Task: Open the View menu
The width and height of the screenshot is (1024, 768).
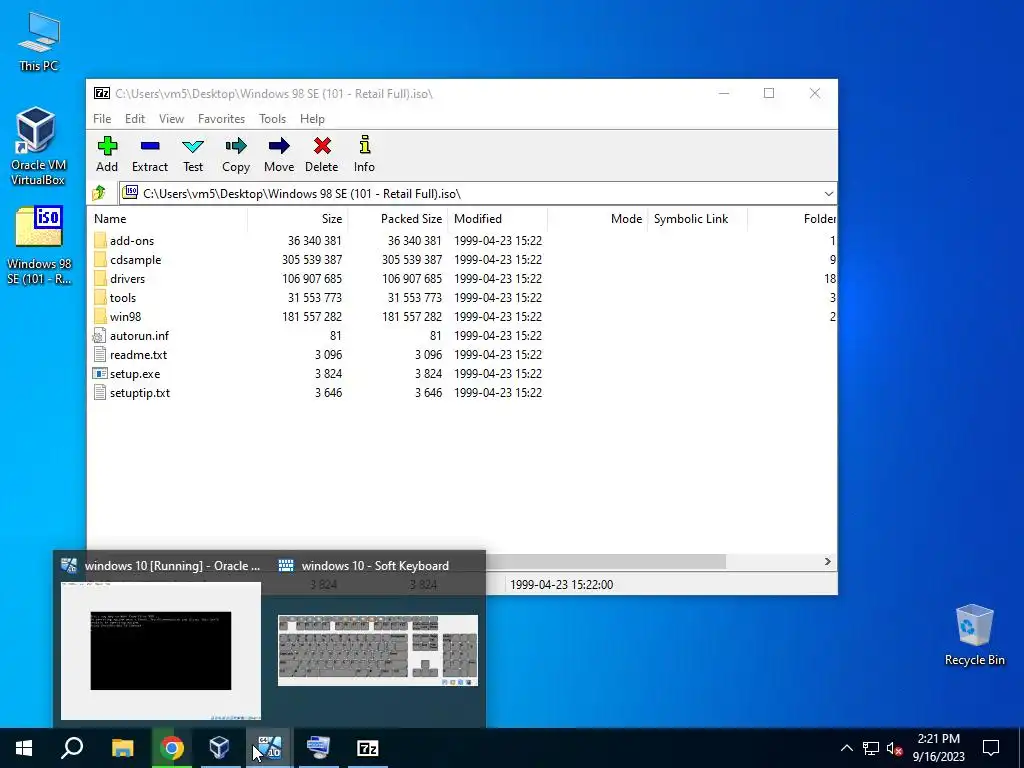Action: click(171, 119)
